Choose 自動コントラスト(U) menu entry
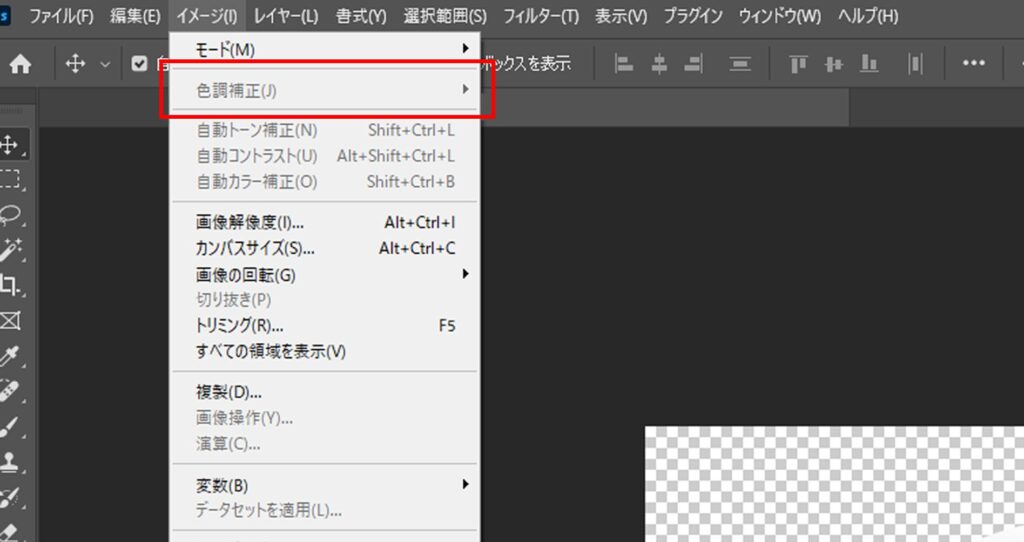Screen dimensions: 1024x542 pos(325,155)
